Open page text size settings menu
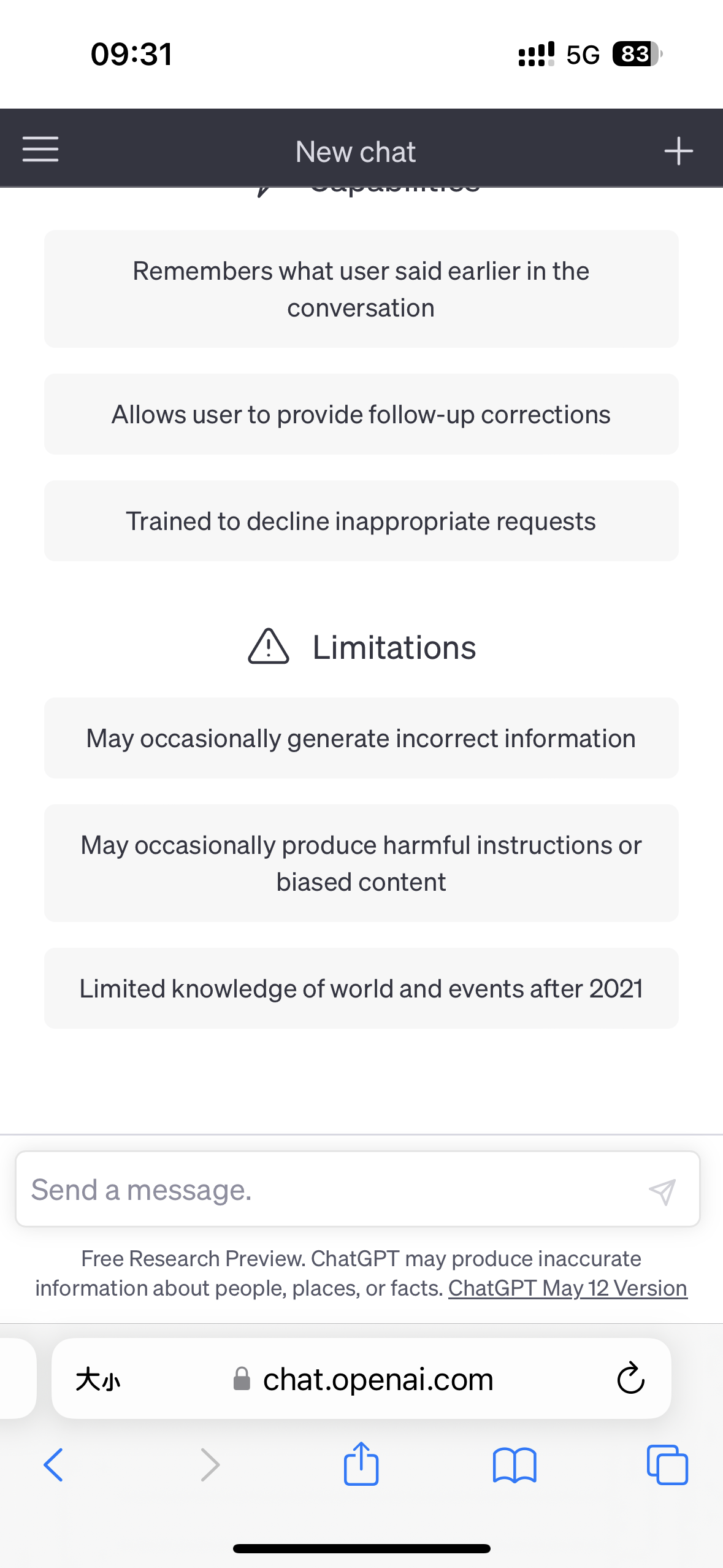Image resolution: width=723 pixels, height=1568 pixels. (98, 1380)
